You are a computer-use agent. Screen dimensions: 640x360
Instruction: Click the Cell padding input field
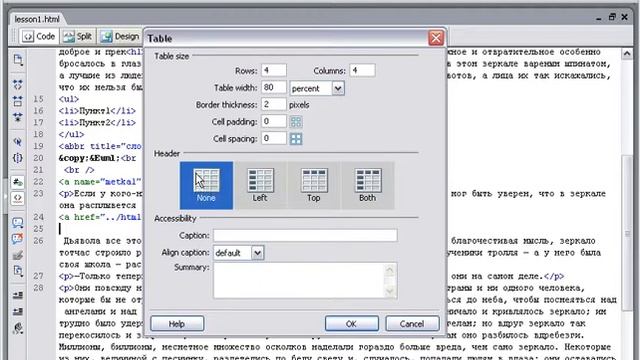coord(273,122)
